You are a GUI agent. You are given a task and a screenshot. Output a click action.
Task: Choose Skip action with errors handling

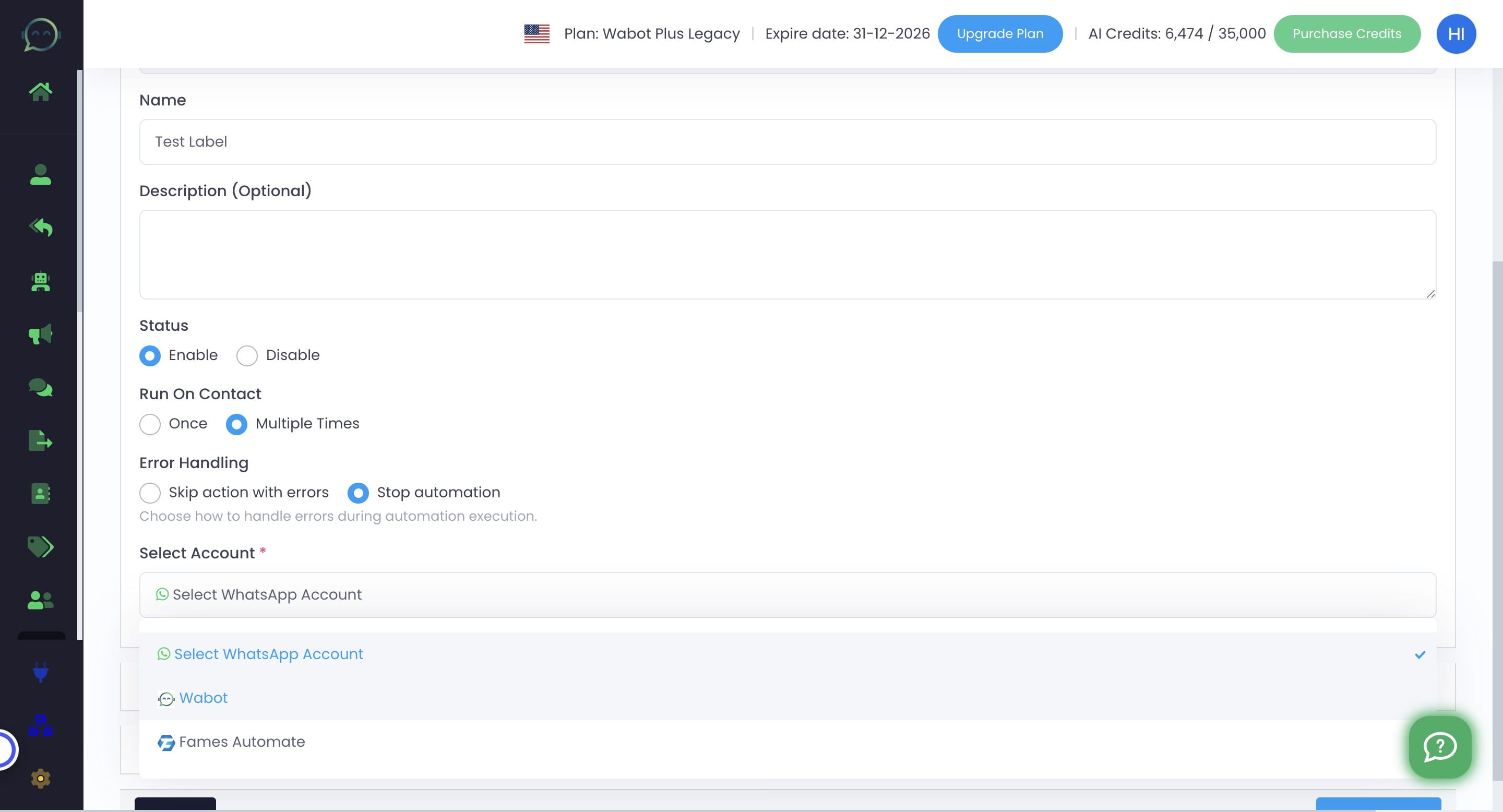coord(150,493)
